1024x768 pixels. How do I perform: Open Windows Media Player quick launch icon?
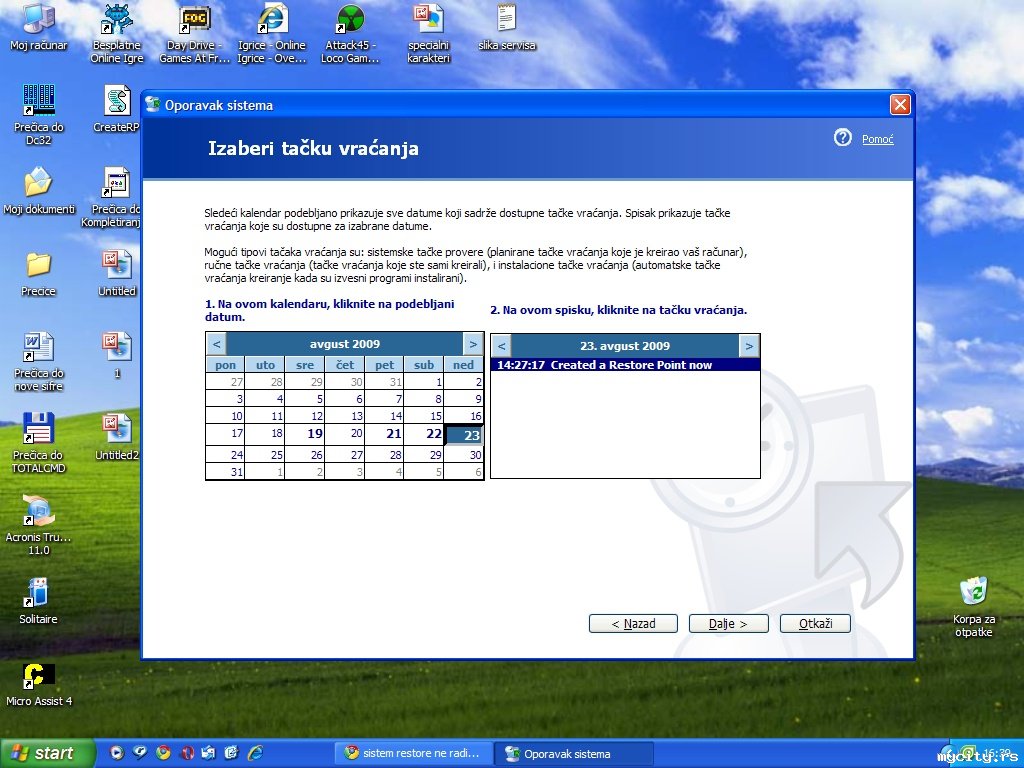coord(117,752)
